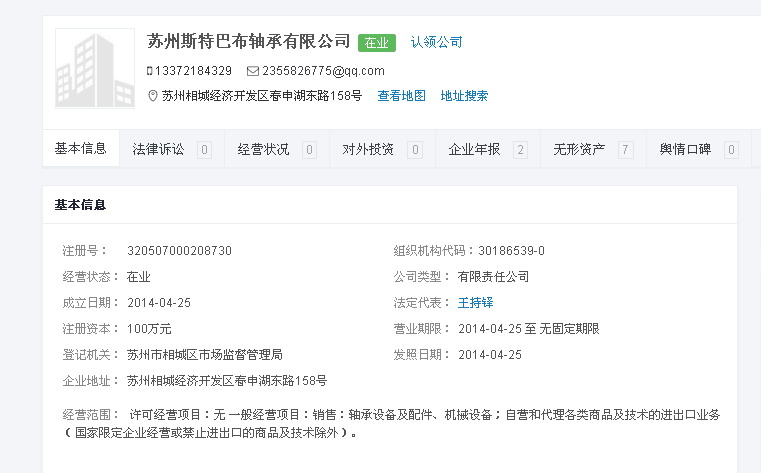
Task: Open the 认领公司 link
Action: tap(437, 42)
